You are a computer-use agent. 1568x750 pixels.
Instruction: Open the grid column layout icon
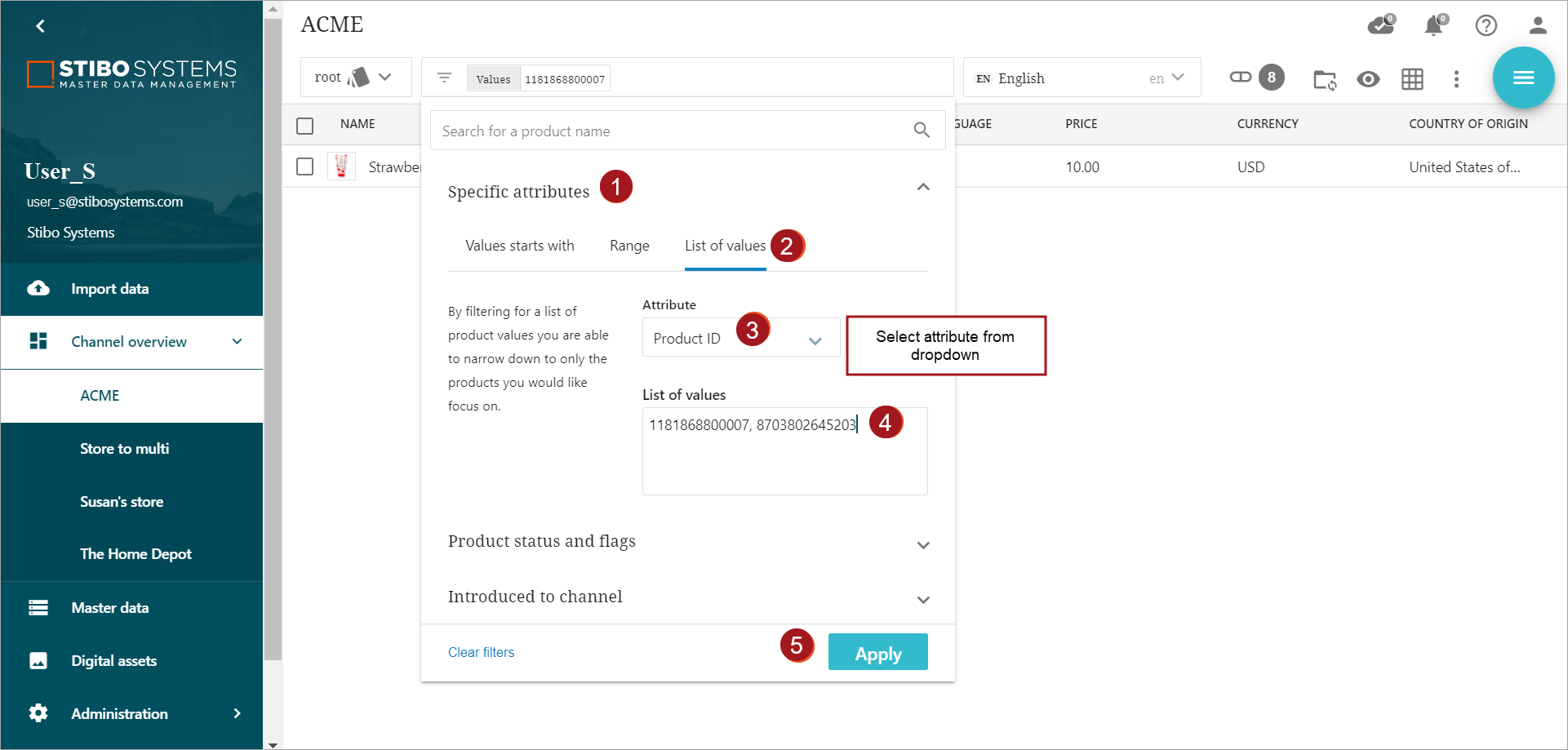1412,79
